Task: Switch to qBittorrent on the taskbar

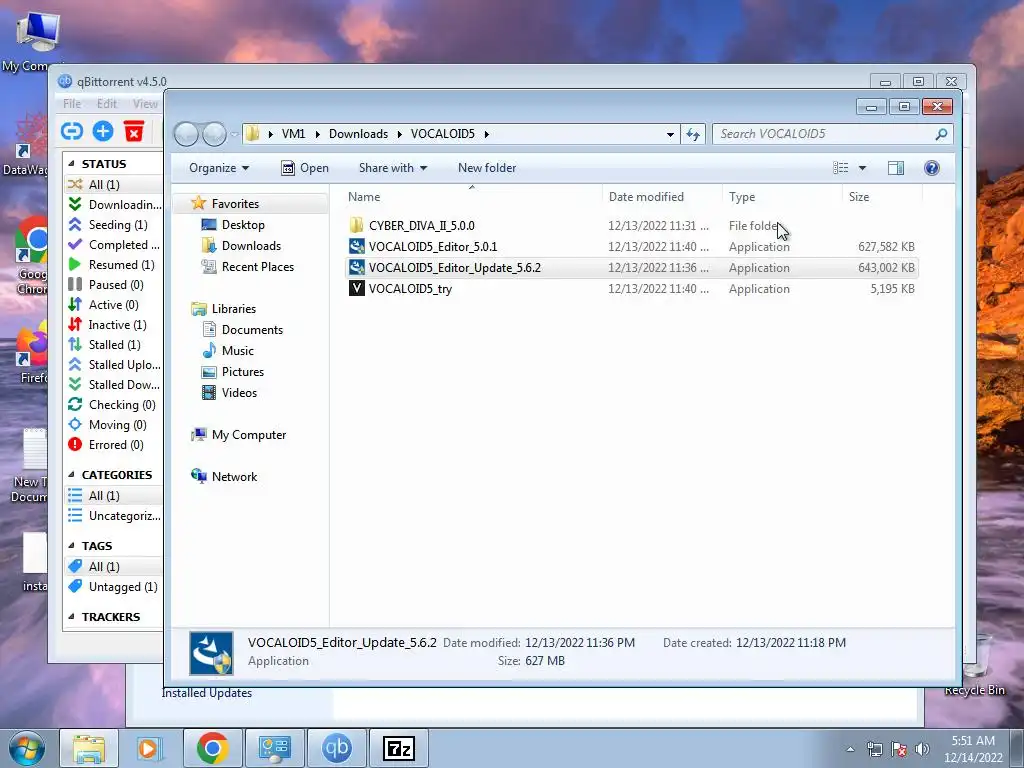Action: point(337,748)
